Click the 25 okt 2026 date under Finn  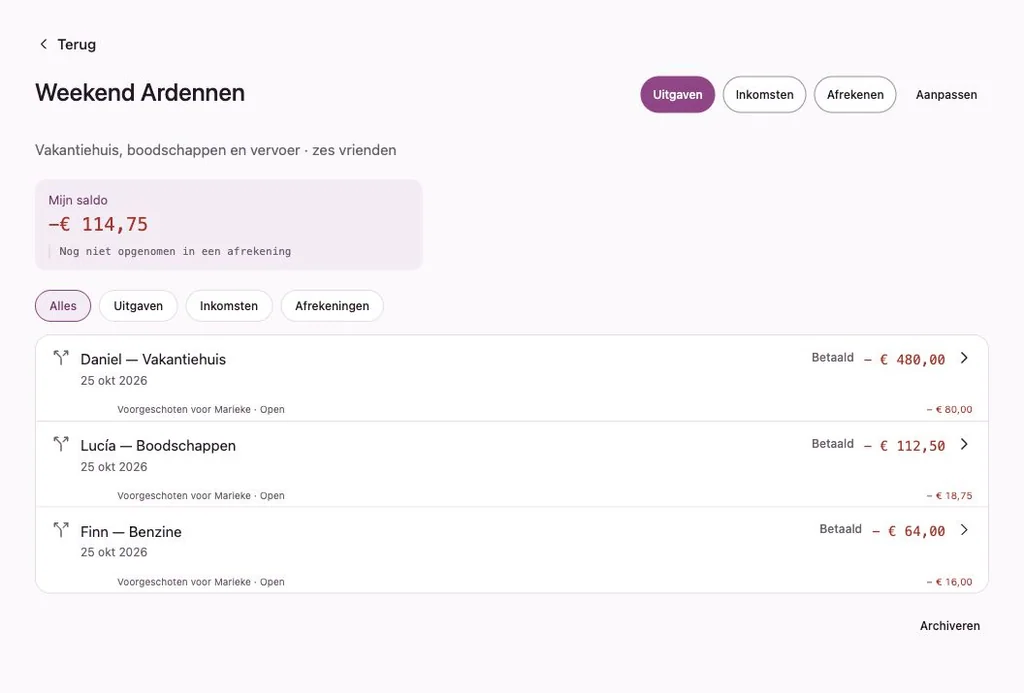pos(114,553)
